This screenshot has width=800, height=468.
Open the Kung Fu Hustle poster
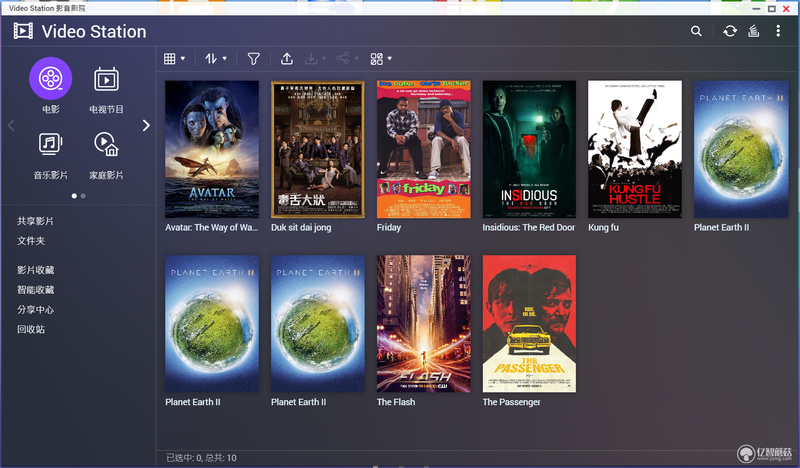[x=635, y=149]
